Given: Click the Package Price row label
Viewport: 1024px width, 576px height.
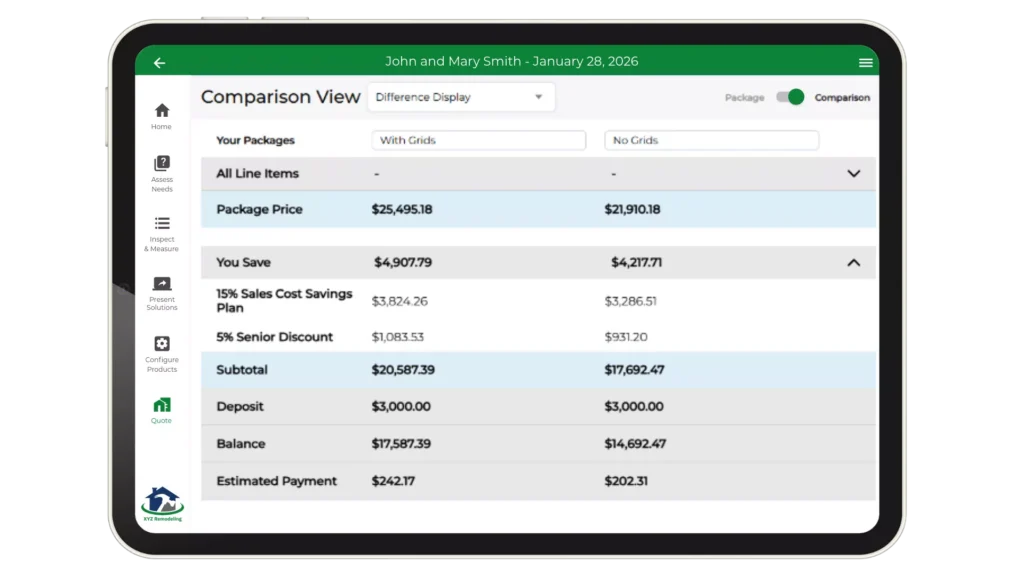Looking at the screenshot, I should tap(259, 210).
